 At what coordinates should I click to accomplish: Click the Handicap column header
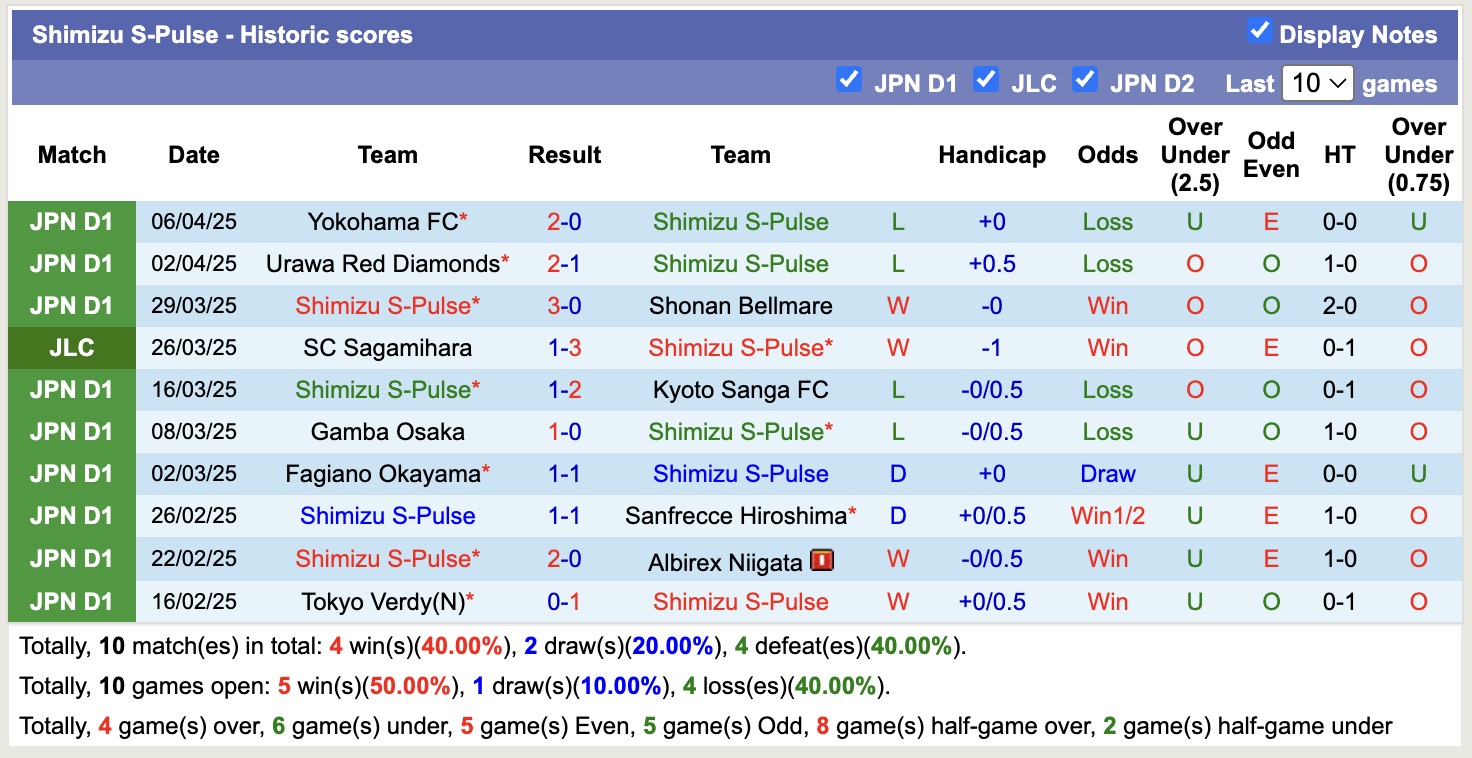click(x=991, y=155)
